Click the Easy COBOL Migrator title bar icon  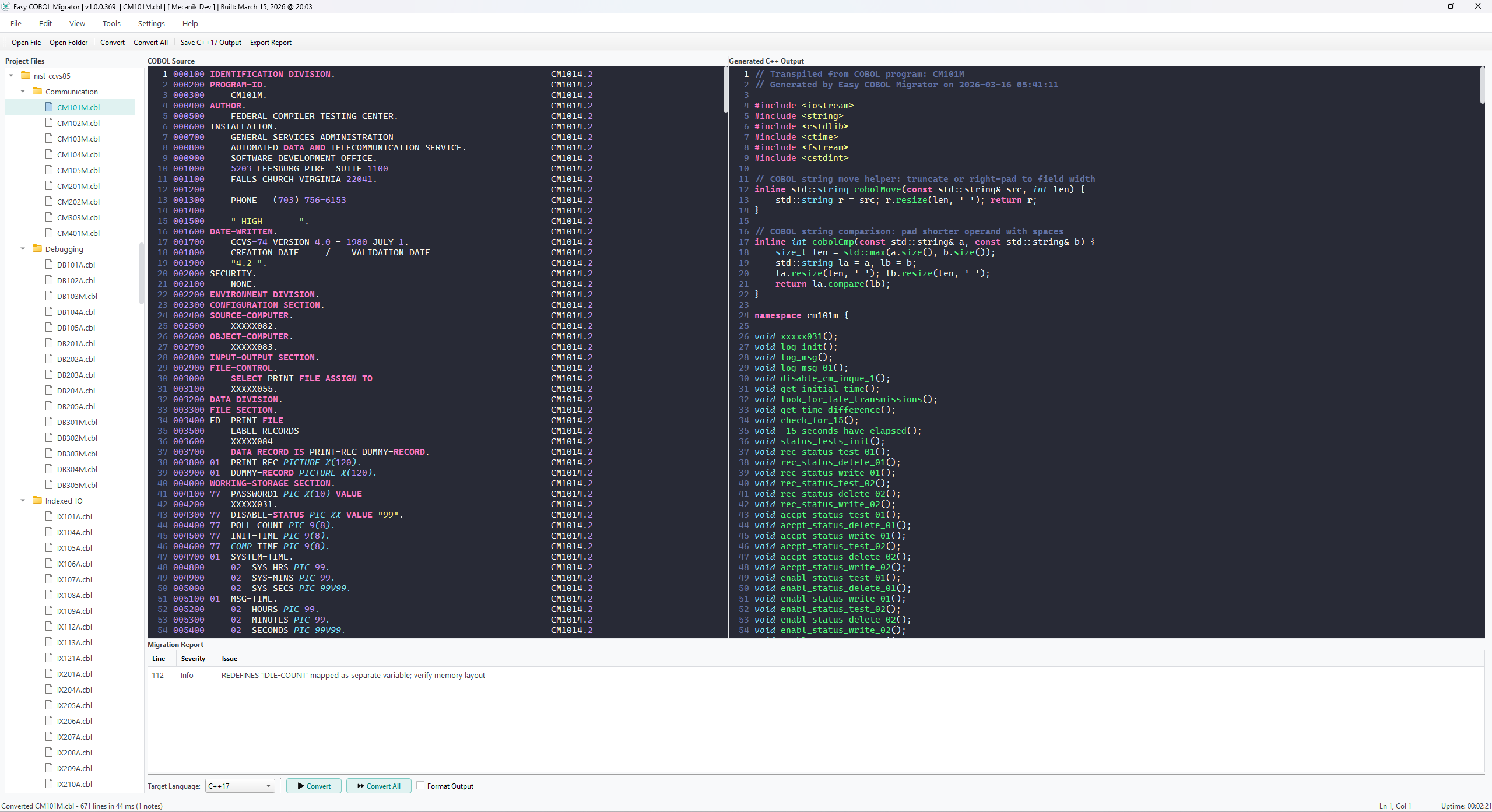[x=6, y=6]
